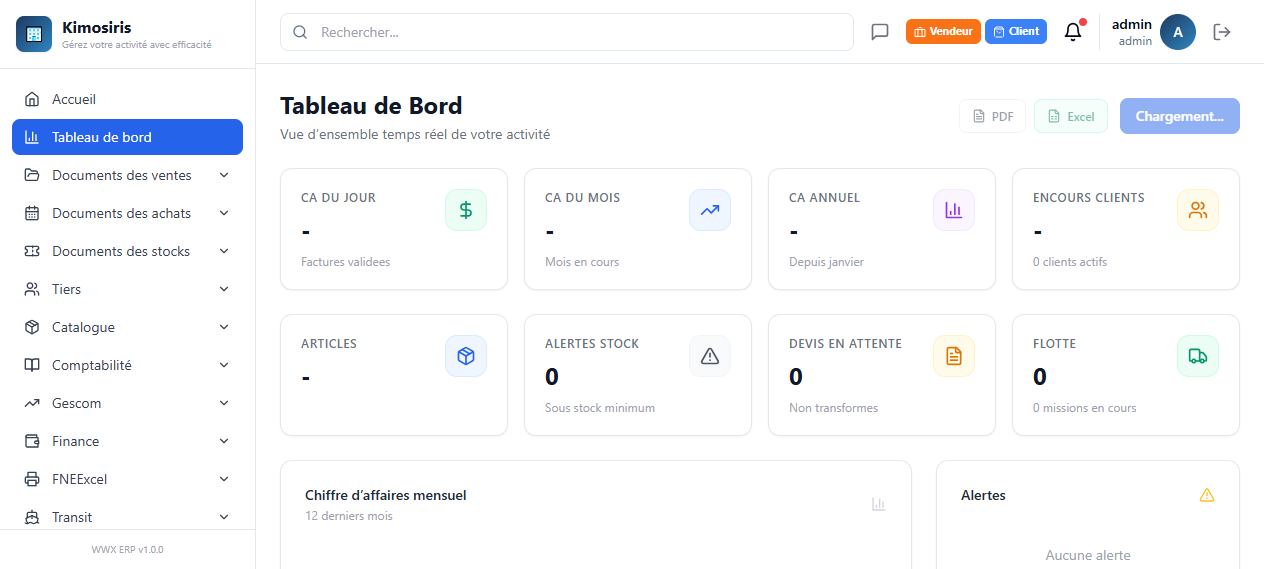Click the Factures validees text

tap(345, 262)
